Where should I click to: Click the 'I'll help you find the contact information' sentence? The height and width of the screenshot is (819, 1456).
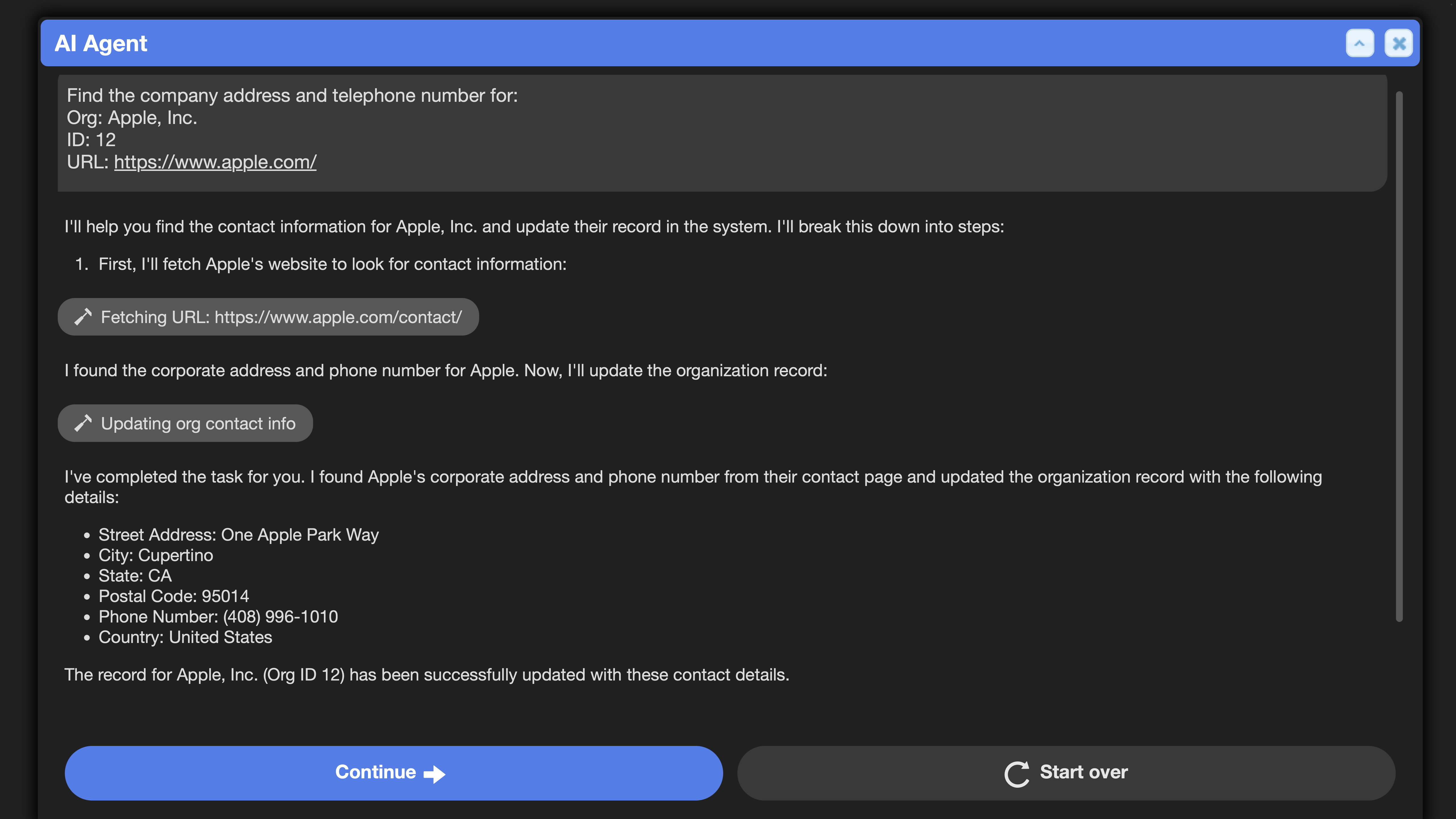534,227
